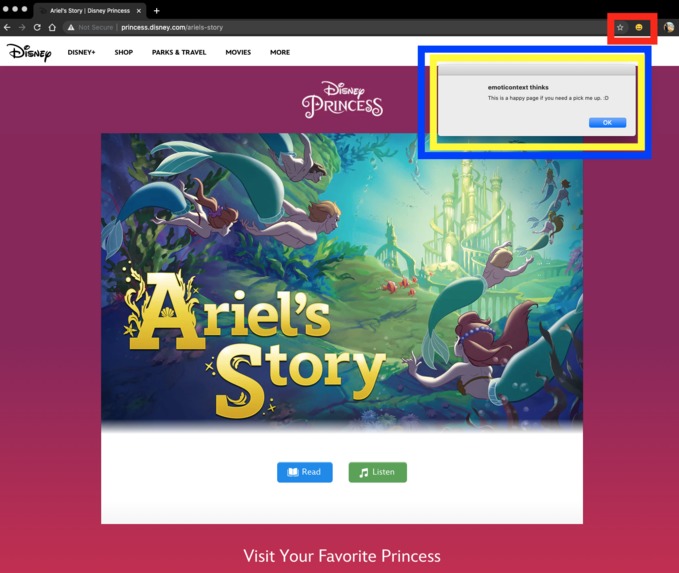Open the SHOP navigation item

tap(123, 52)
